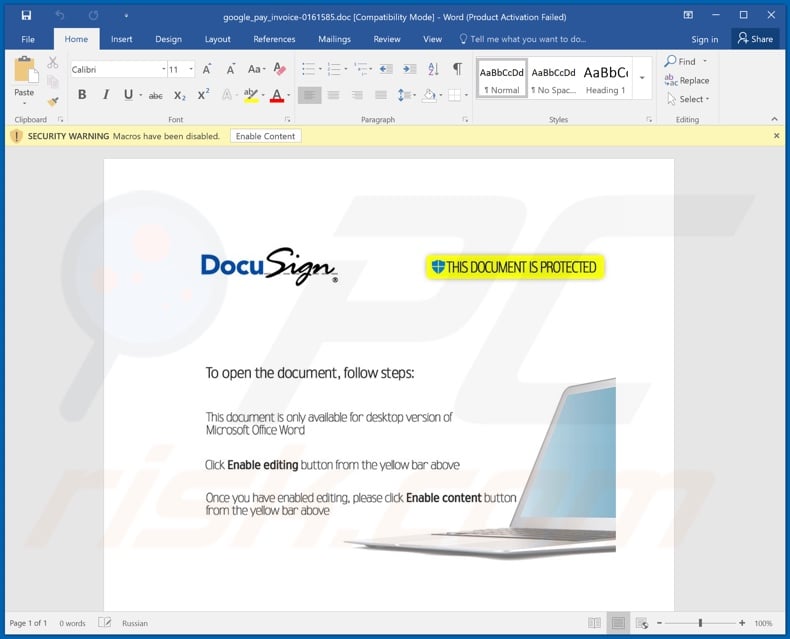This screenshot has width=790, height=639.
Task: Click the proofing errors status icon
Action: (104, 622)
